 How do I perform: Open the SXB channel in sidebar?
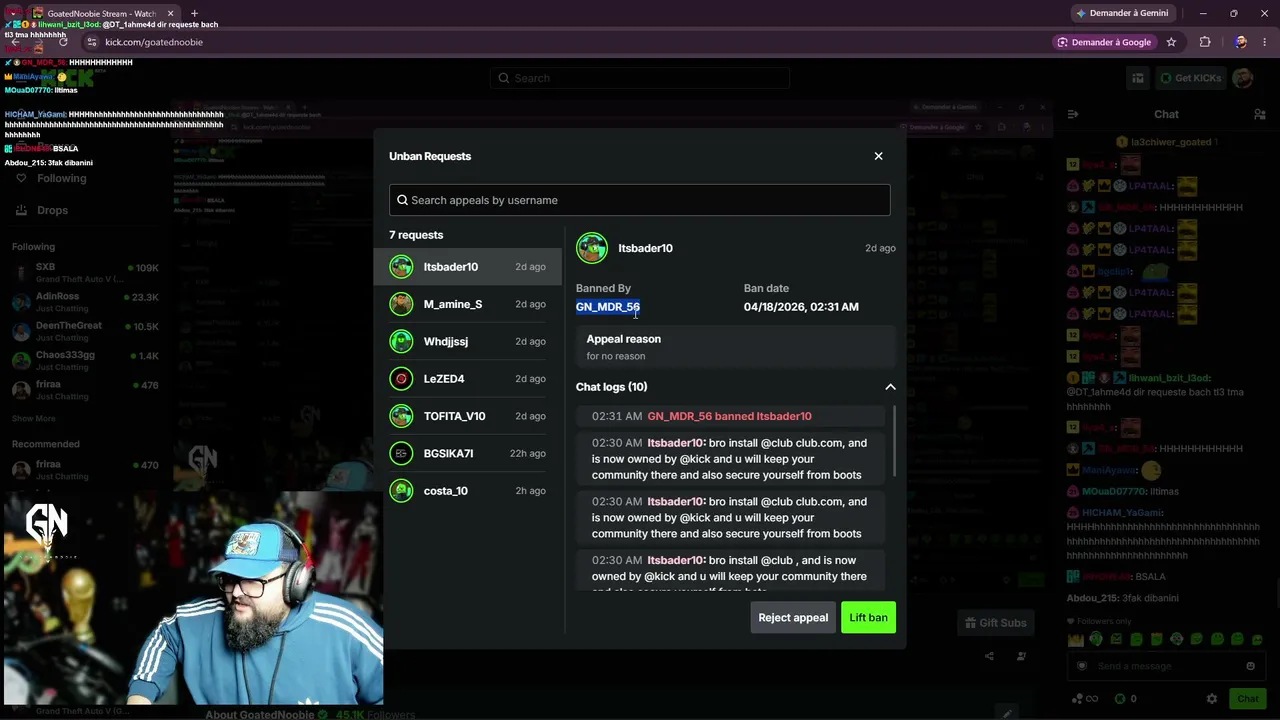click(x=86, y=272)
